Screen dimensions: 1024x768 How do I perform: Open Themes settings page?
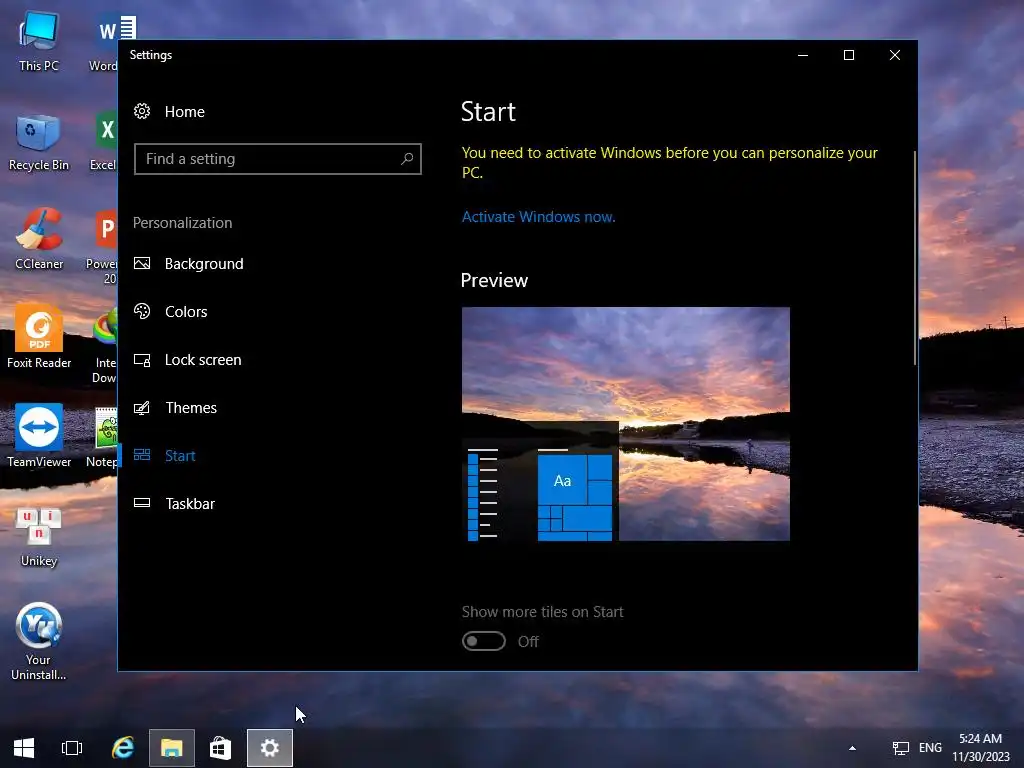pyautogui.click(x=191, y=408)
